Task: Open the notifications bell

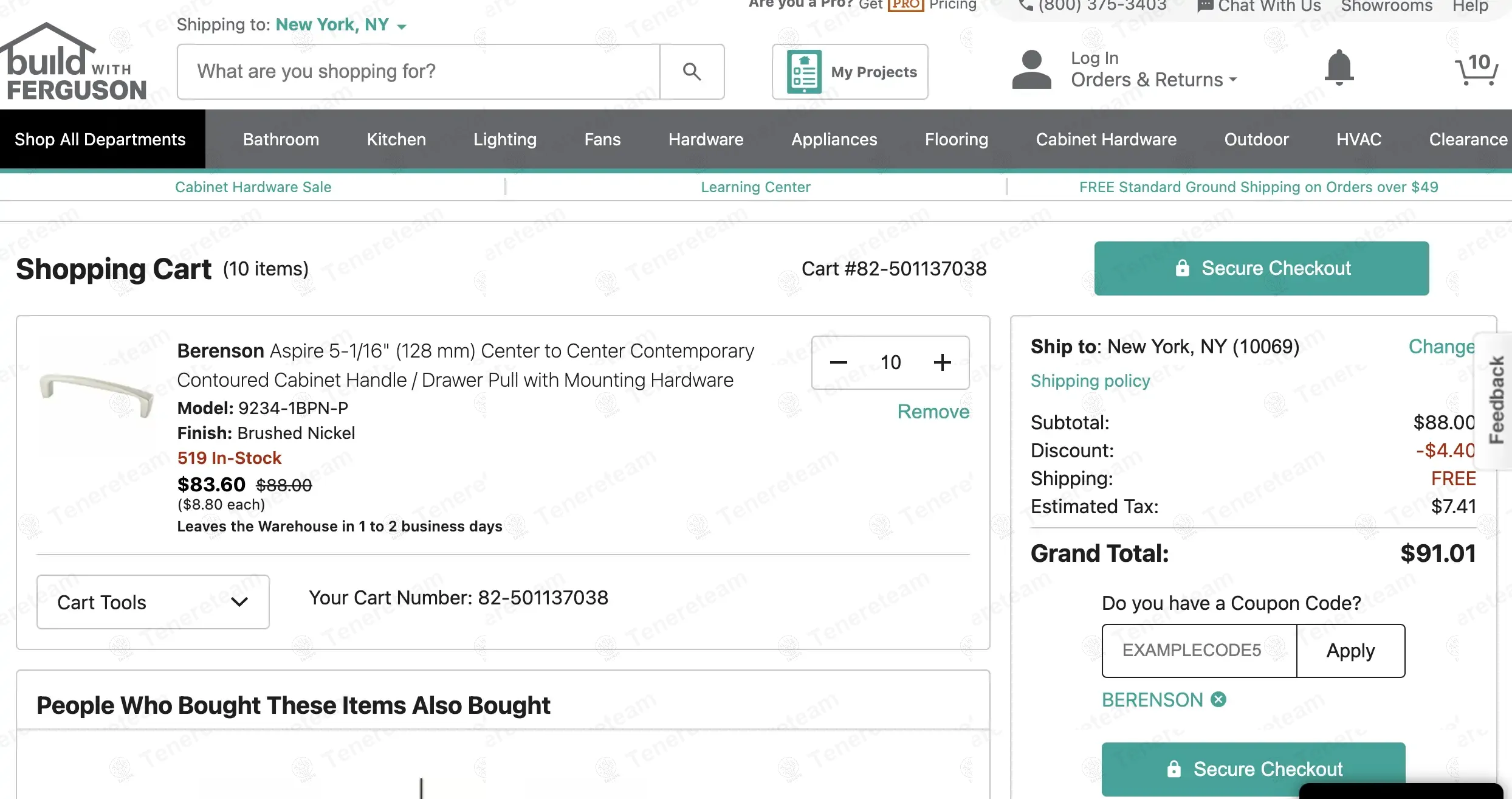Action: tap(1339, 67)
